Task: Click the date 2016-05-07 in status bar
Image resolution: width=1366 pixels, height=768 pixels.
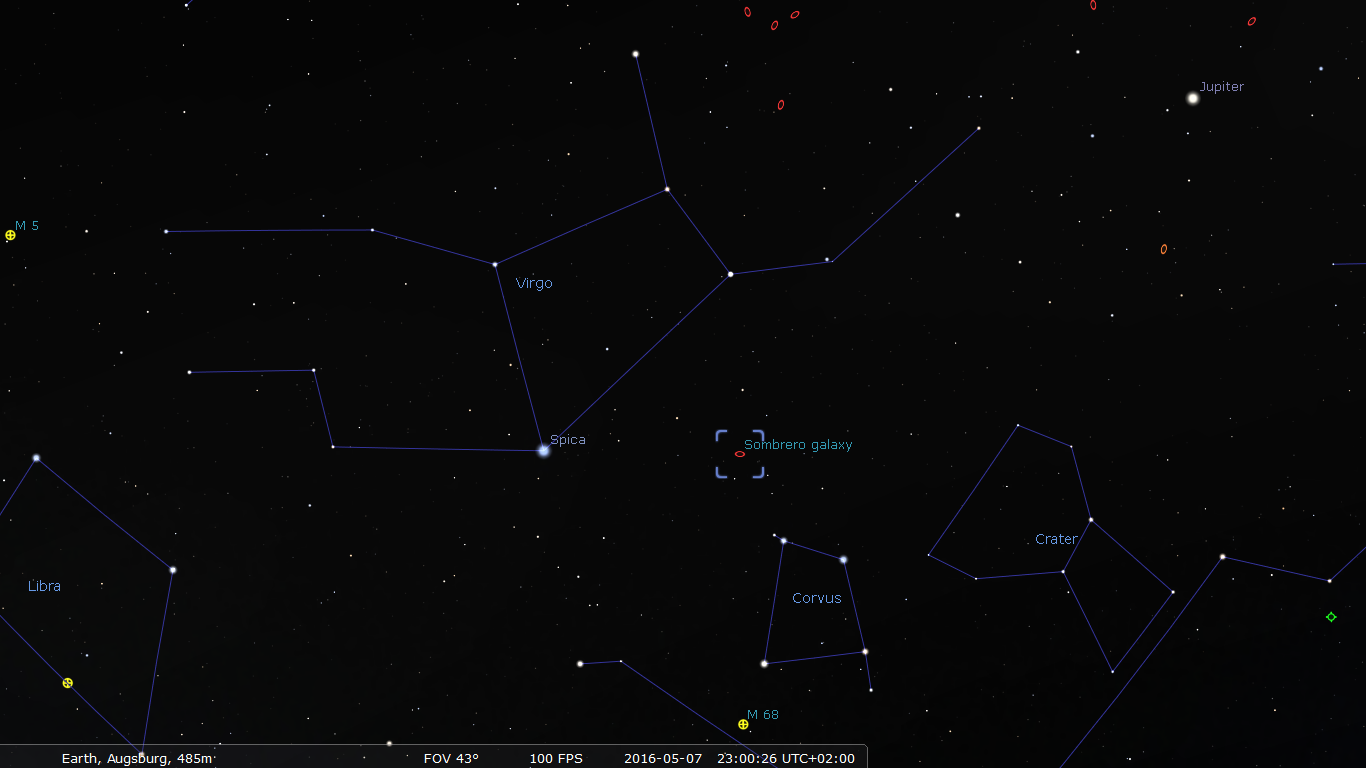Action: tap(663, 758)
